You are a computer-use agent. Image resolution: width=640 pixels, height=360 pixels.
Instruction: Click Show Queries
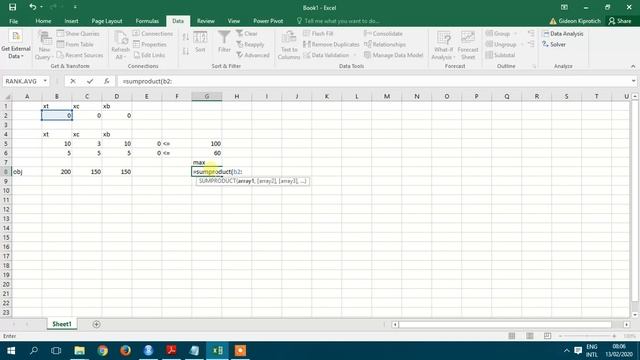click(x=78, y=33)
